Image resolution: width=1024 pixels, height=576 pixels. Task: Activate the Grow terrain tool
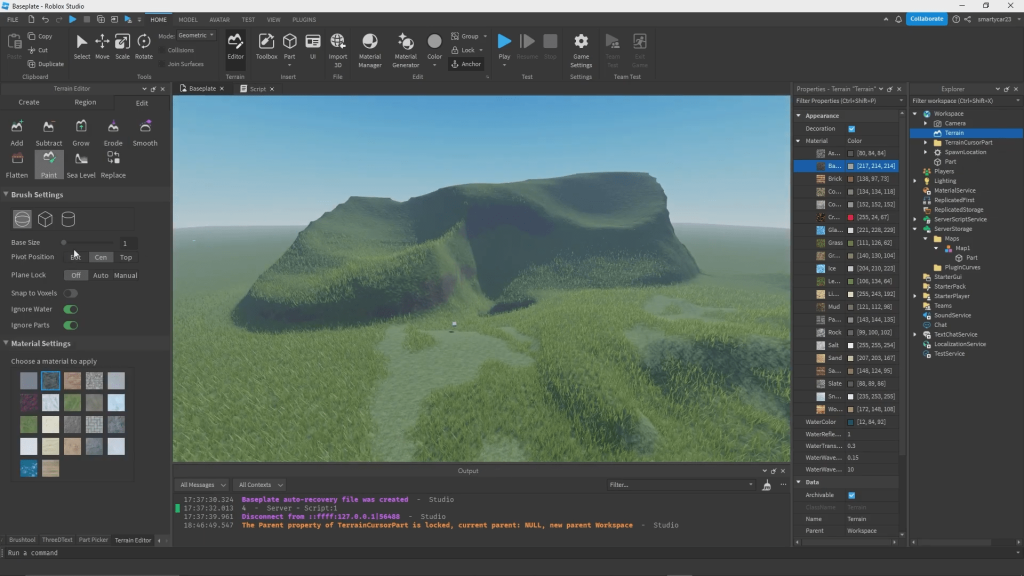pos(81,133)
